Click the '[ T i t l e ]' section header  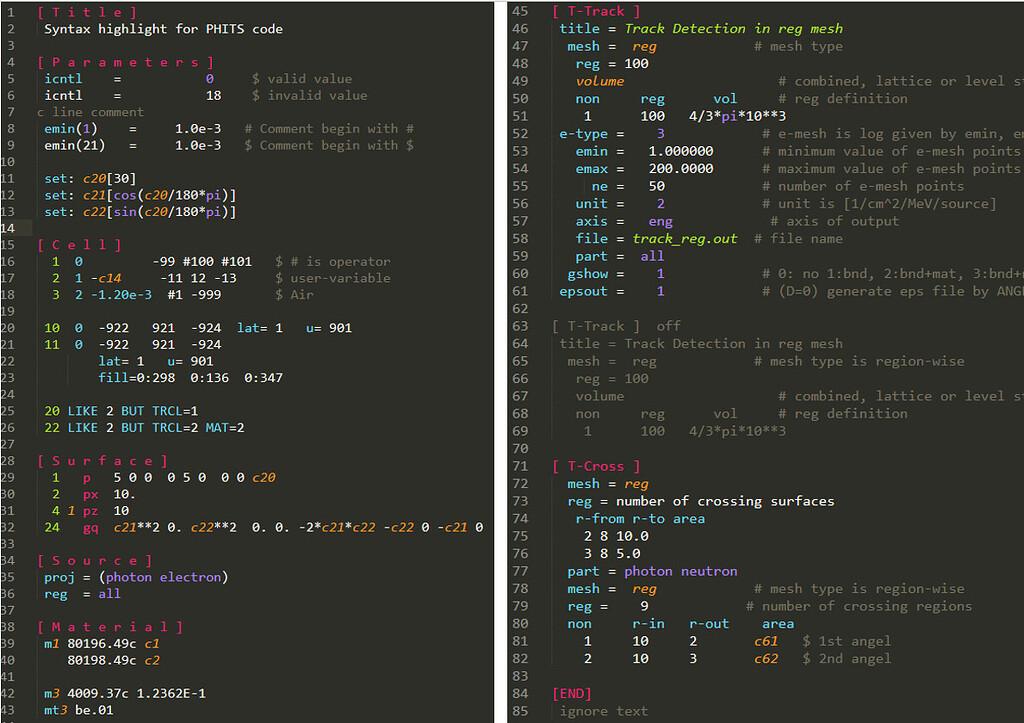[87, 12]
